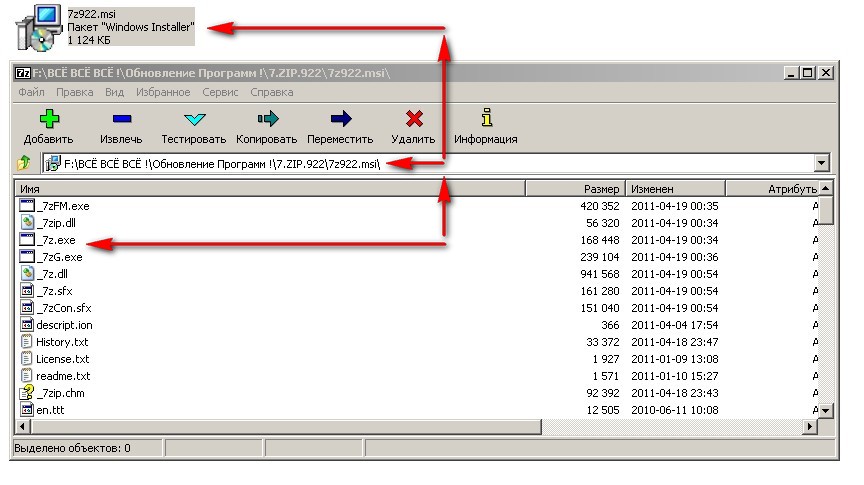
Task: Click the vertical scrollbar up arrow
Action: (825, 188)
